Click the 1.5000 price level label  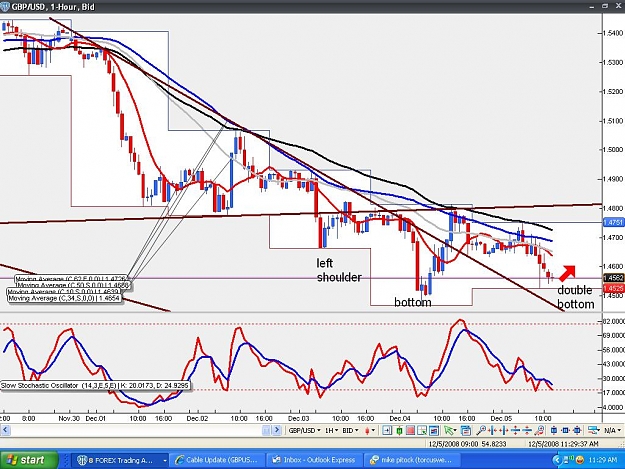click(613, 150)
